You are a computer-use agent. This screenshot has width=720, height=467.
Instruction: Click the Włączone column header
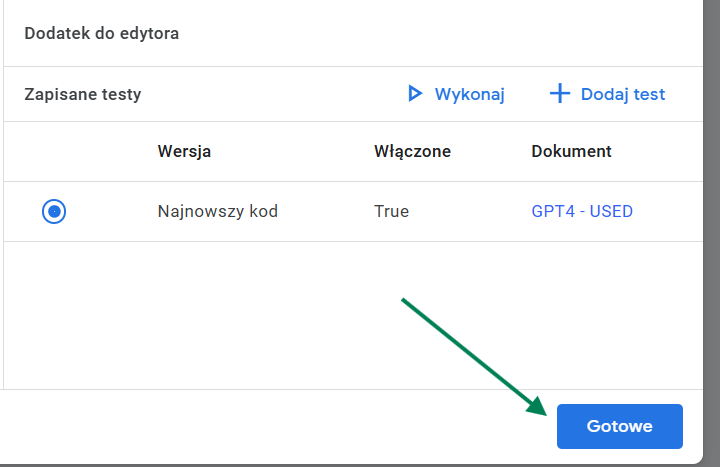412,151
